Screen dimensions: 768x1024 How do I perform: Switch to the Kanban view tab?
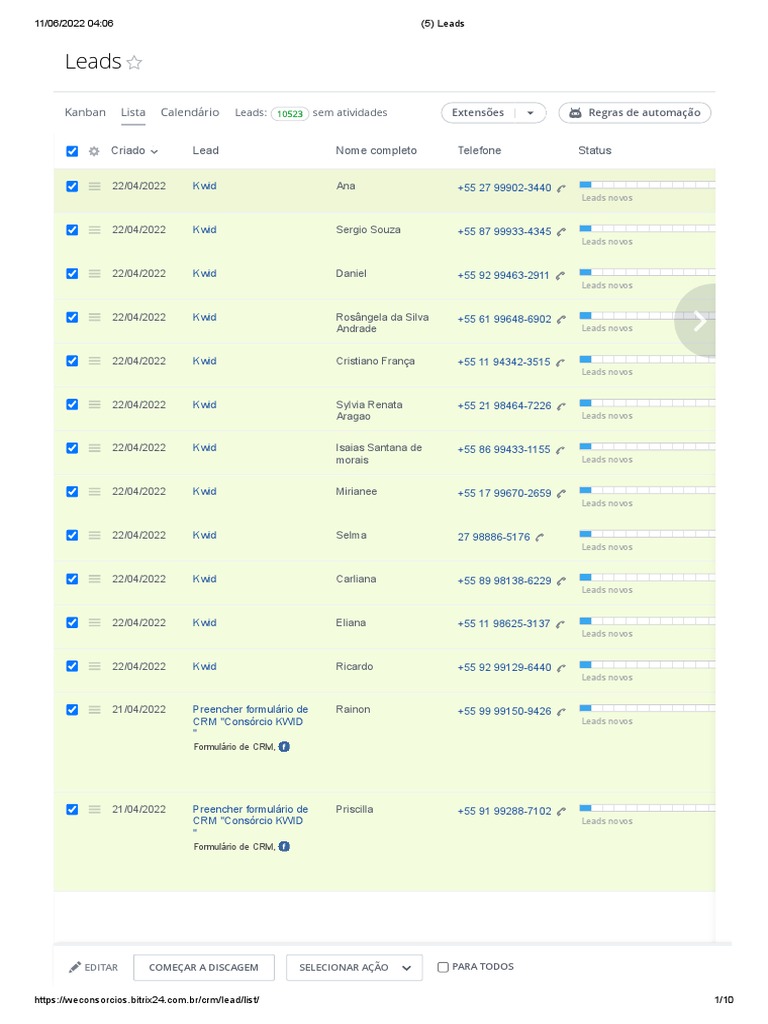85,113
